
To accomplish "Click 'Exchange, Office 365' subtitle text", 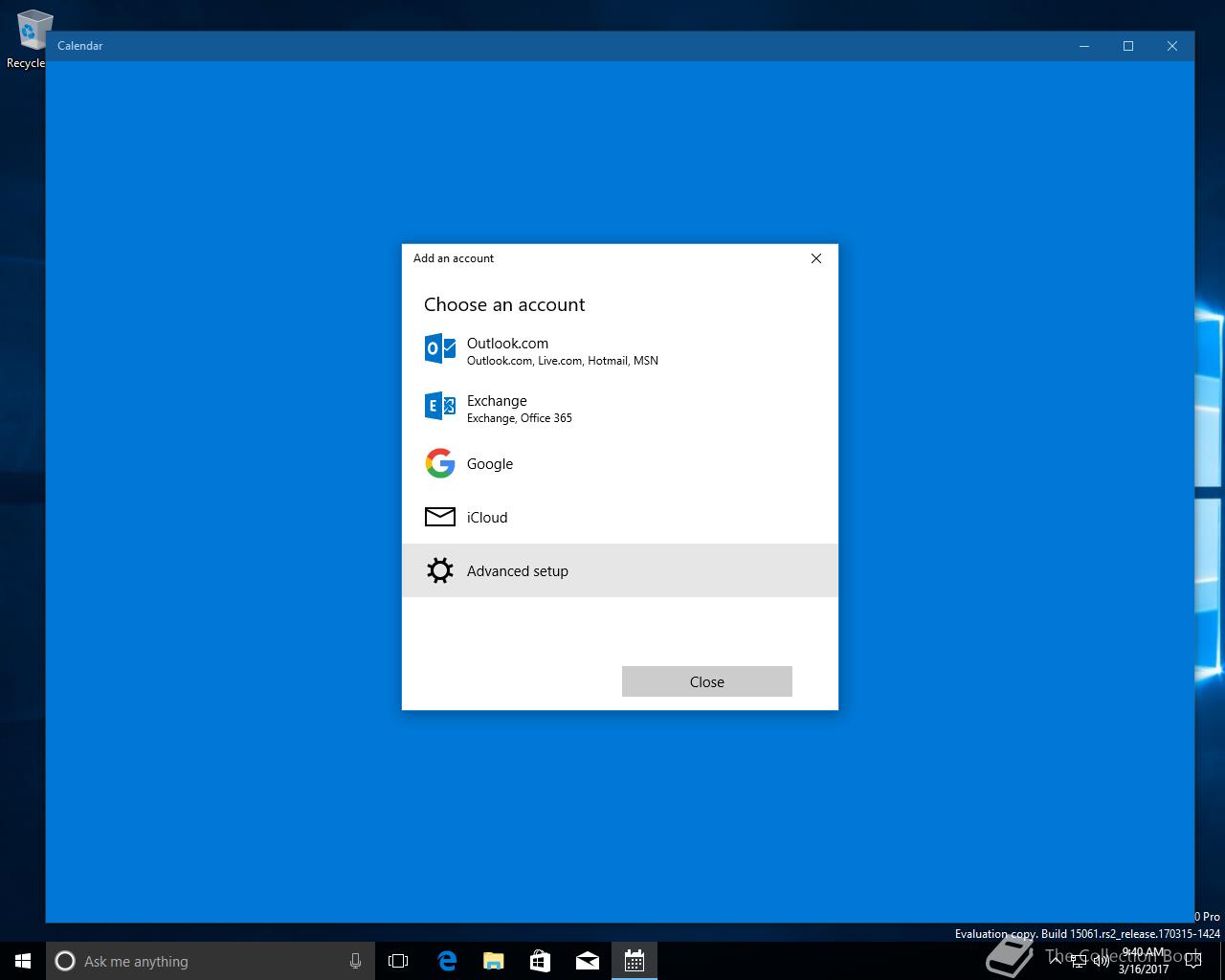I will [x=520, y=418].
